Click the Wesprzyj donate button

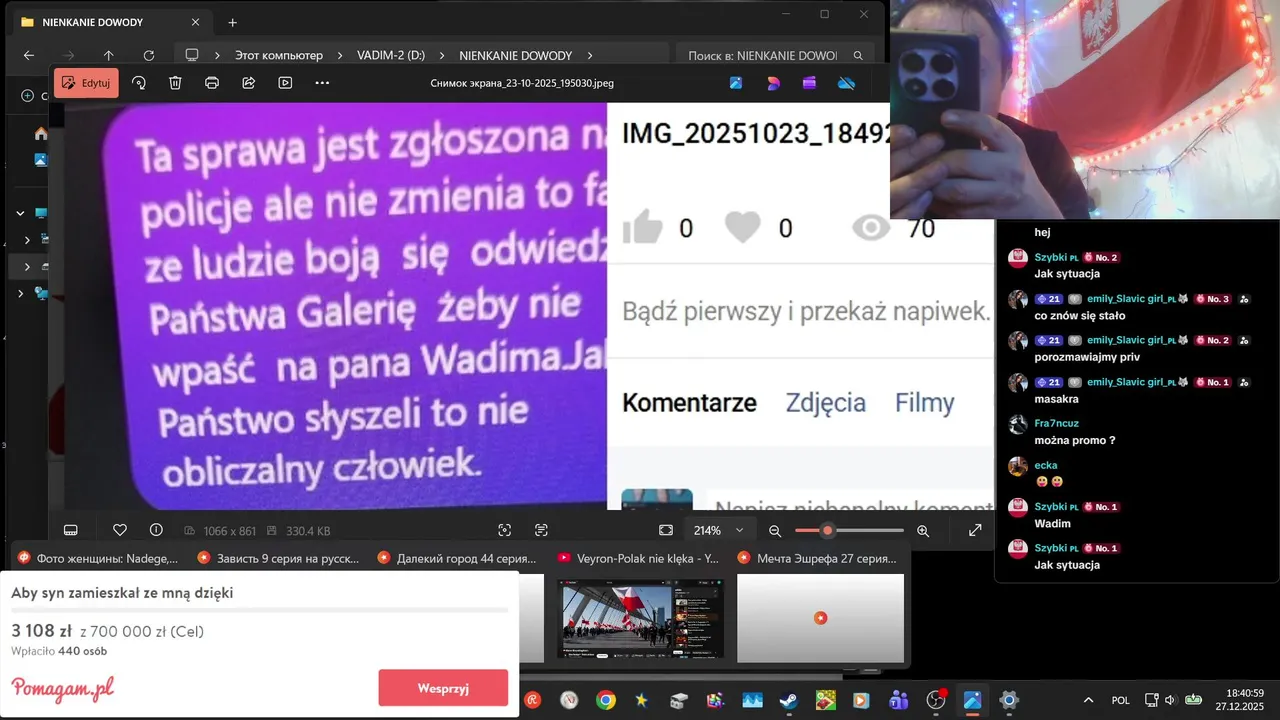[443, 688]
